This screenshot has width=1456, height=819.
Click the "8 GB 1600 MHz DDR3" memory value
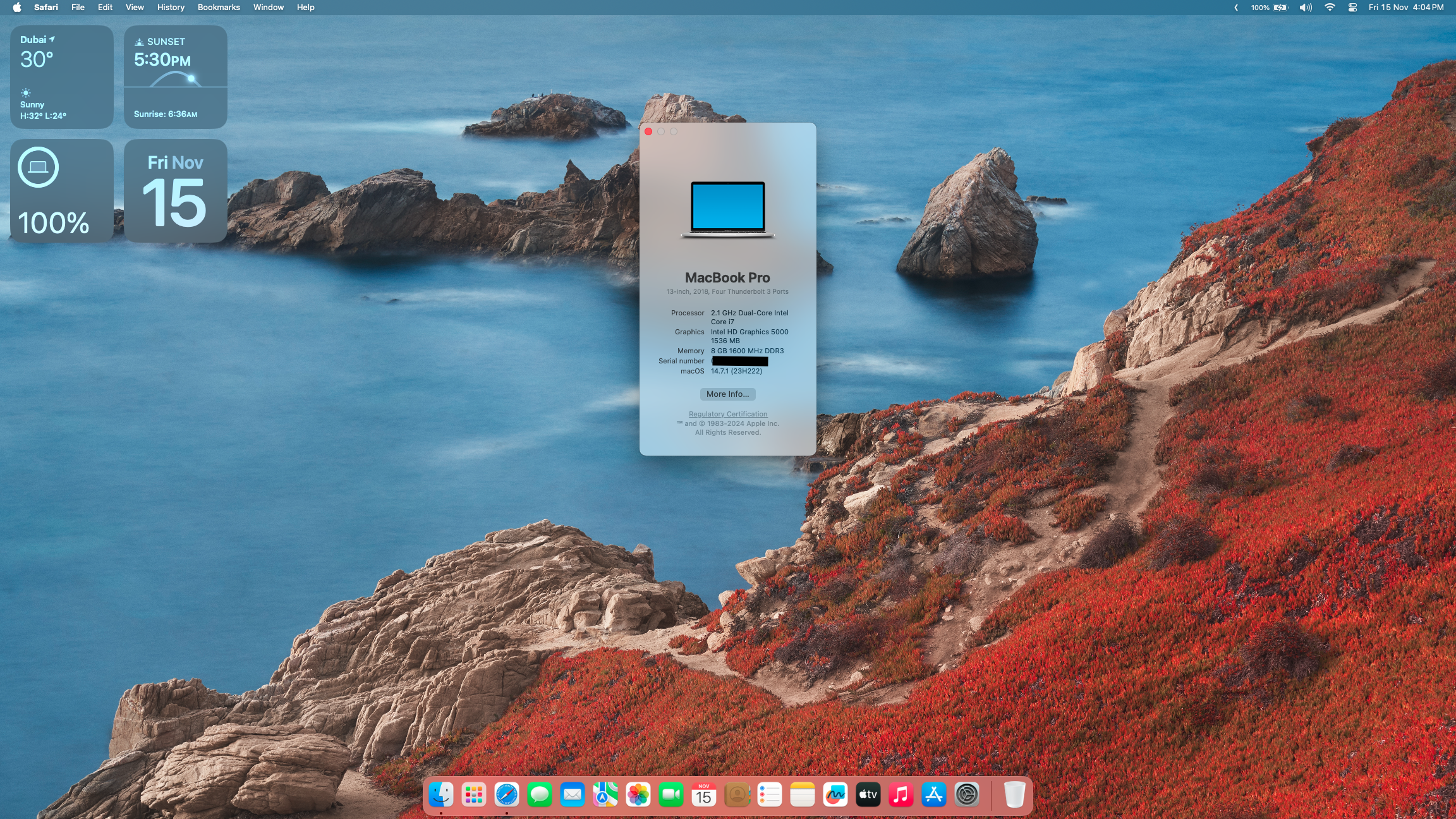pos(747,351)
